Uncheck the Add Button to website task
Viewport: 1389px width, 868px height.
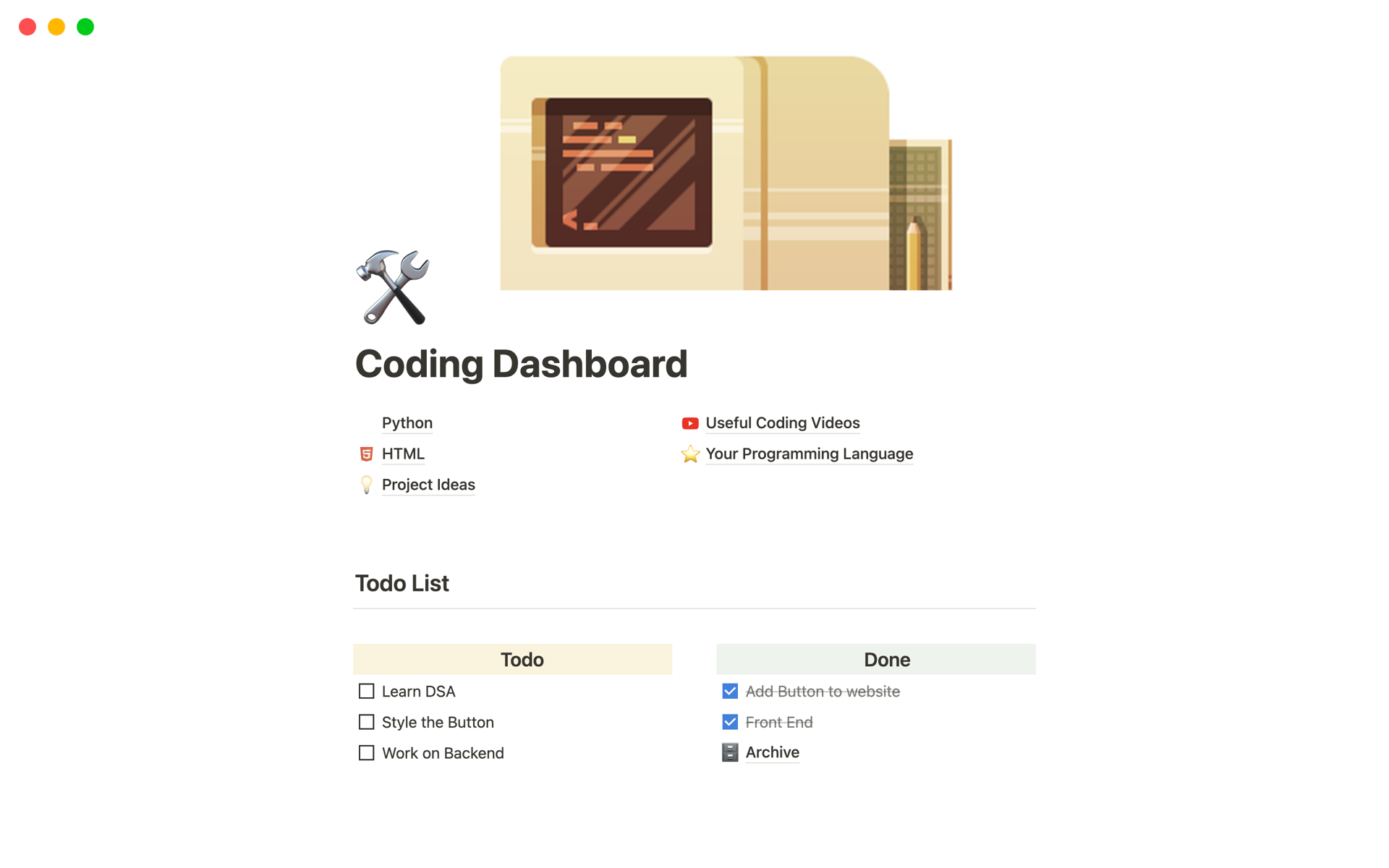point(729,691)
